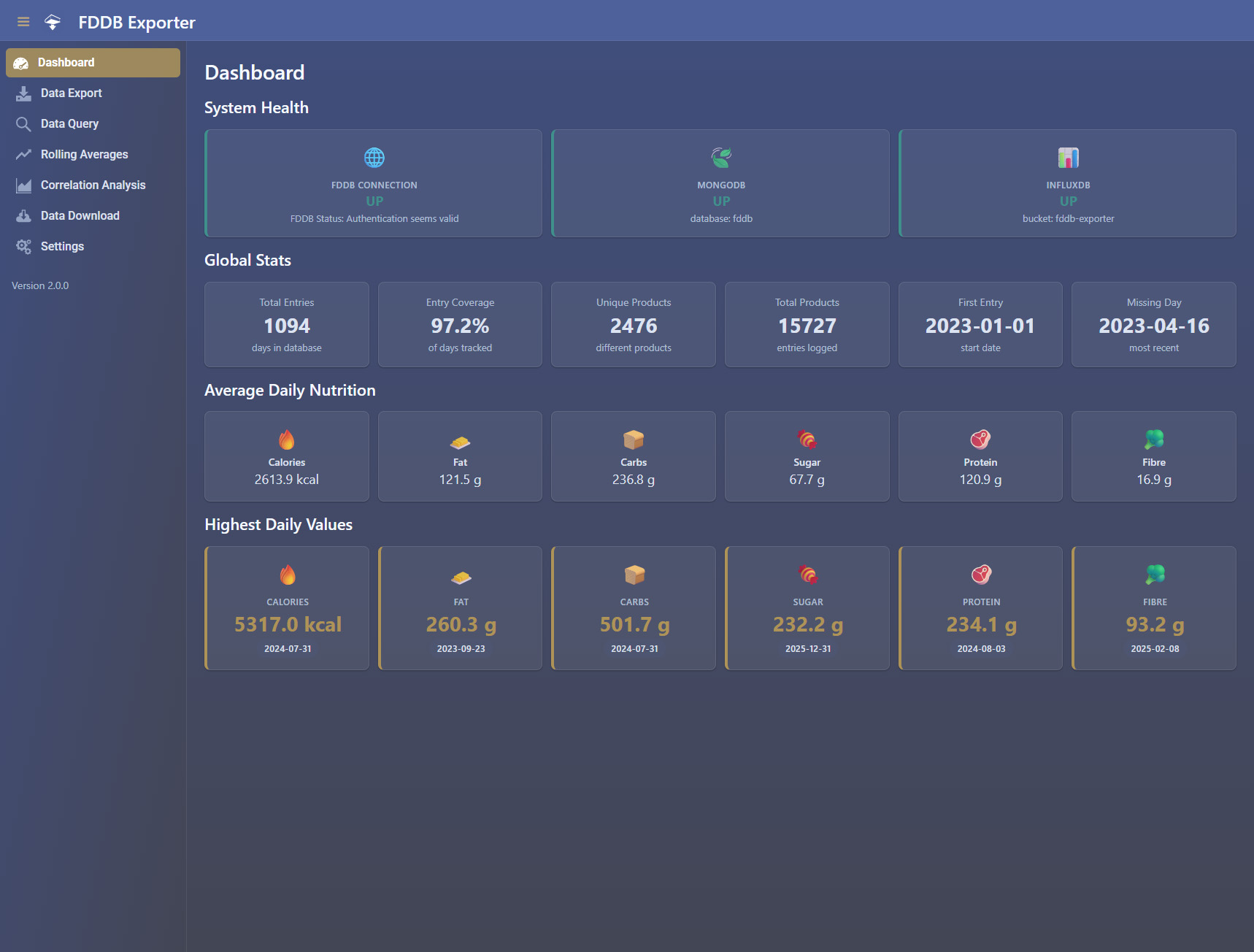Click the highest Fibre date 2025-02-08
Screen dimensions: 1254x952
click(1155, 649)
